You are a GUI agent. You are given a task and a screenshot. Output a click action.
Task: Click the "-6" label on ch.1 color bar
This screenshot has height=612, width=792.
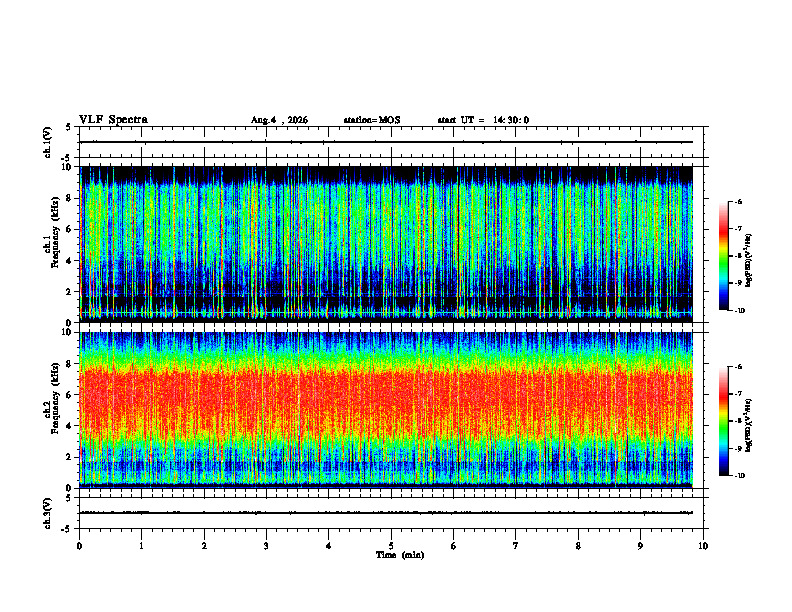739,202
